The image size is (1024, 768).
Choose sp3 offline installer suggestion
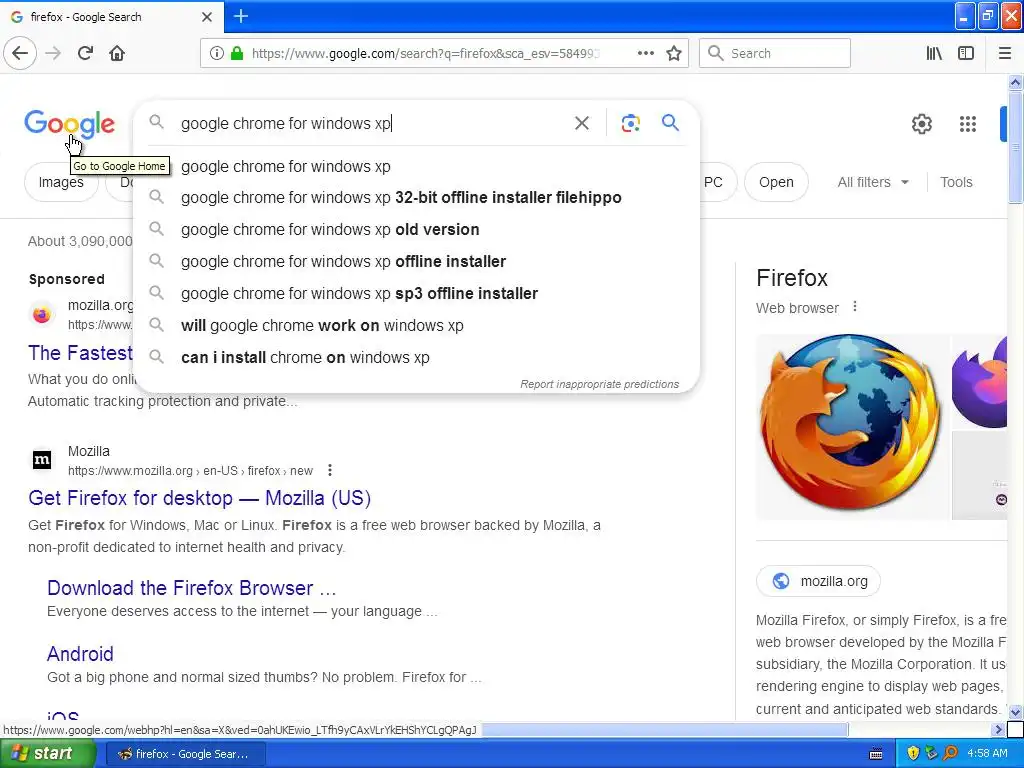click(416, 293)
